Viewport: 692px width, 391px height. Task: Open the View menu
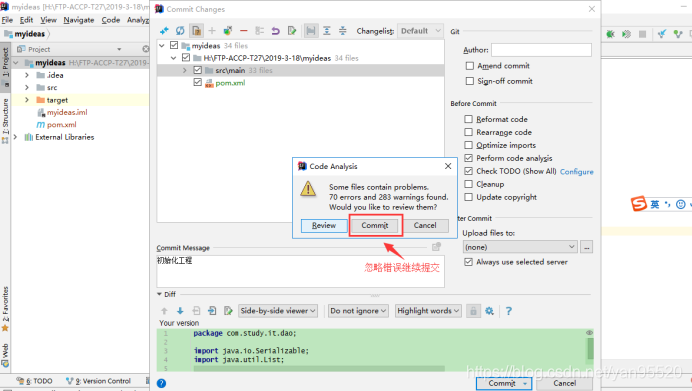pyautogui.click(x=48, y=20)
